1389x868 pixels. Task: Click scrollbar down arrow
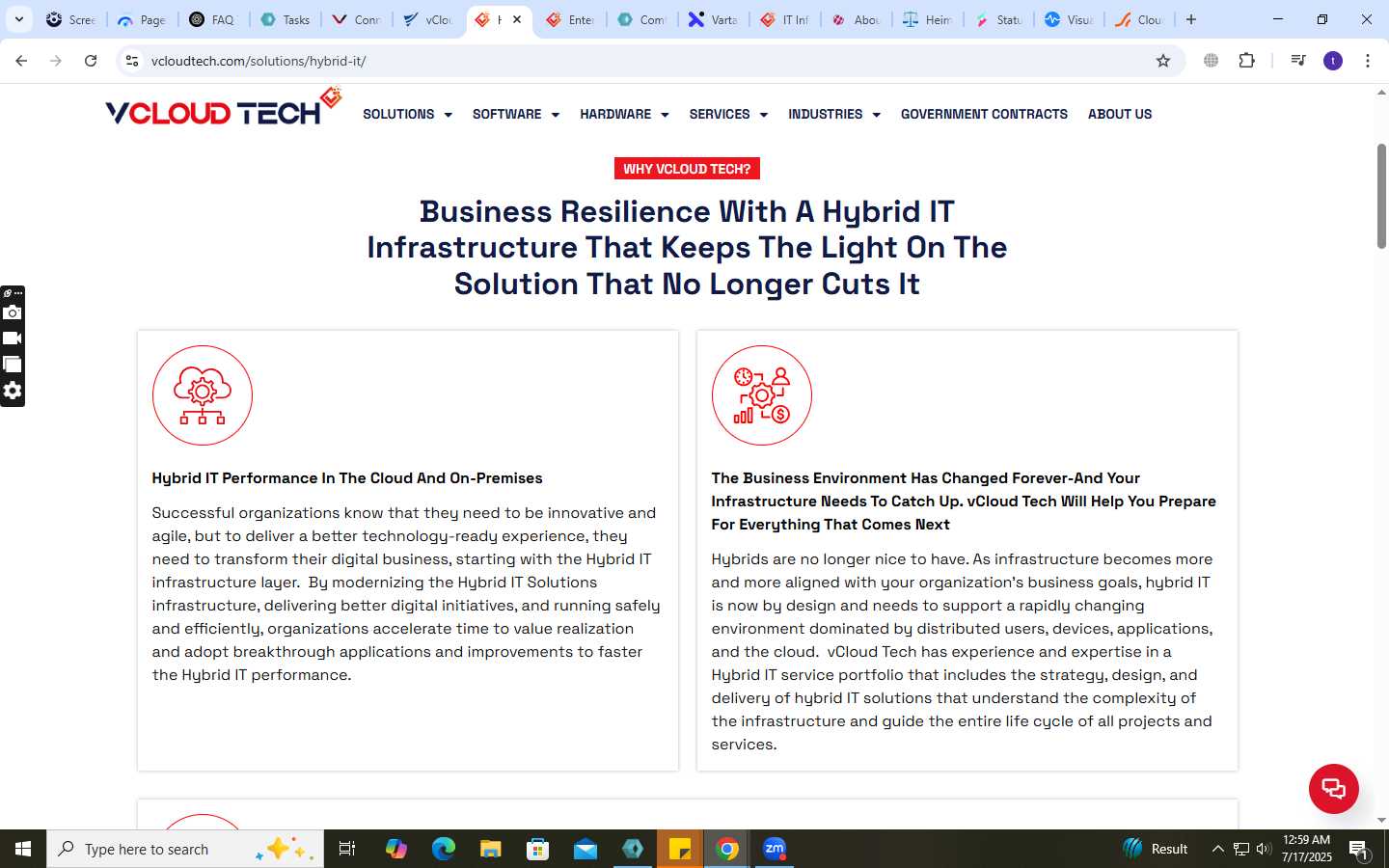(x=1381, y=820)
